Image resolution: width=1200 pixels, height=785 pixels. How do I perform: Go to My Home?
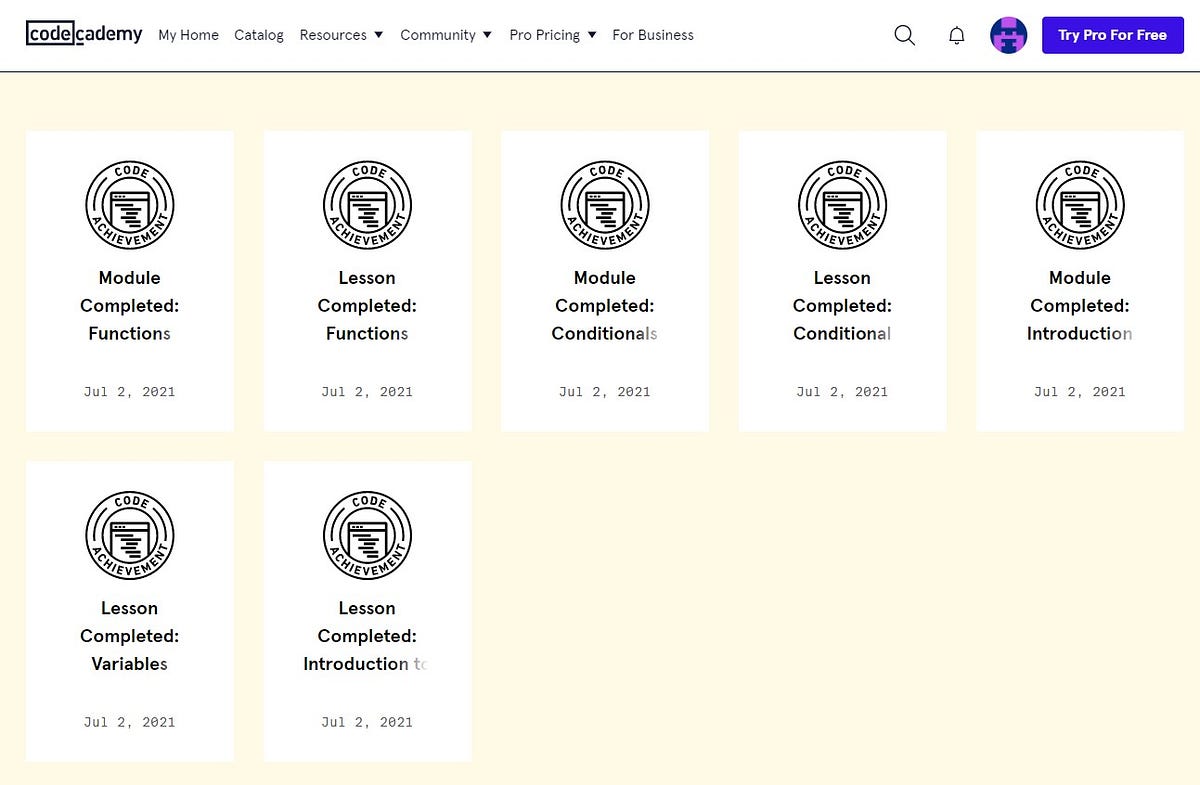pyautogui.click(x=188, y=35)
